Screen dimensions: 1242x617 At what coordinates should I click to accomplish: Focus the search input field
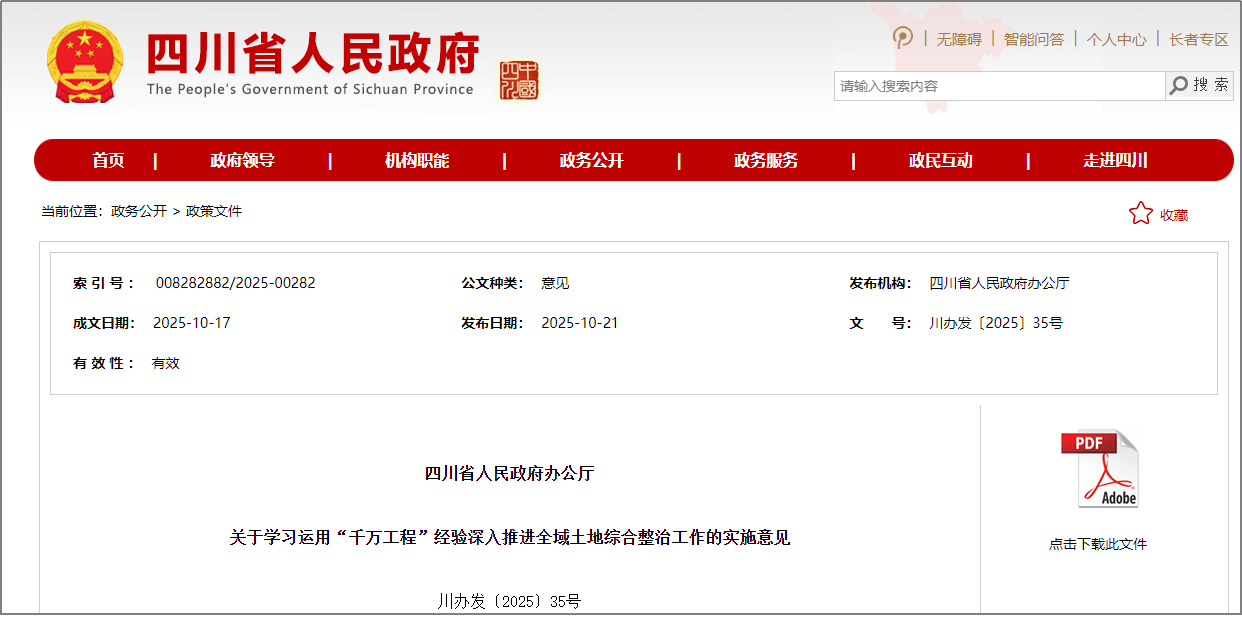998,86
